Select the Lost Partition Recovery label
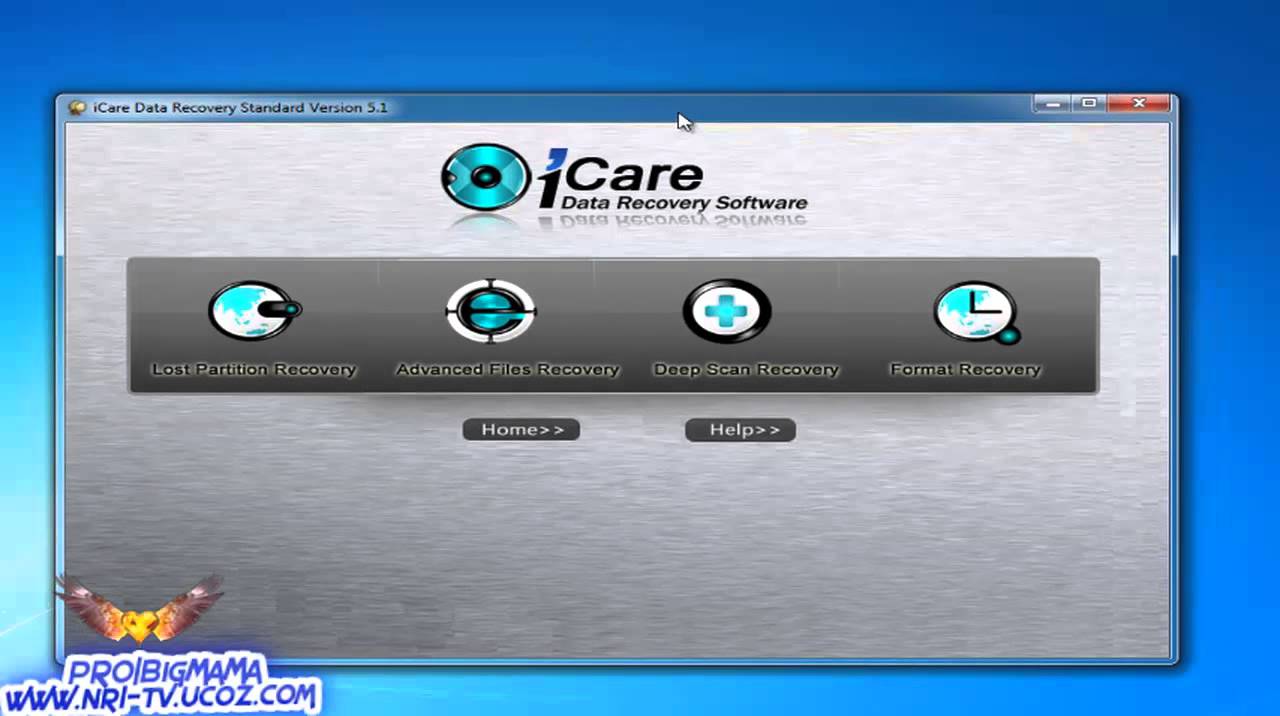Image resolution: width=1280 pixels, height=716 pixels. pos(254,369)
